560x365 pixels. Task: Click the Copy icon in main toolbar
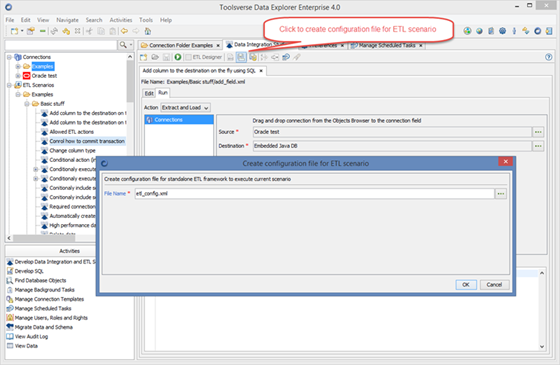click(101, 31)
